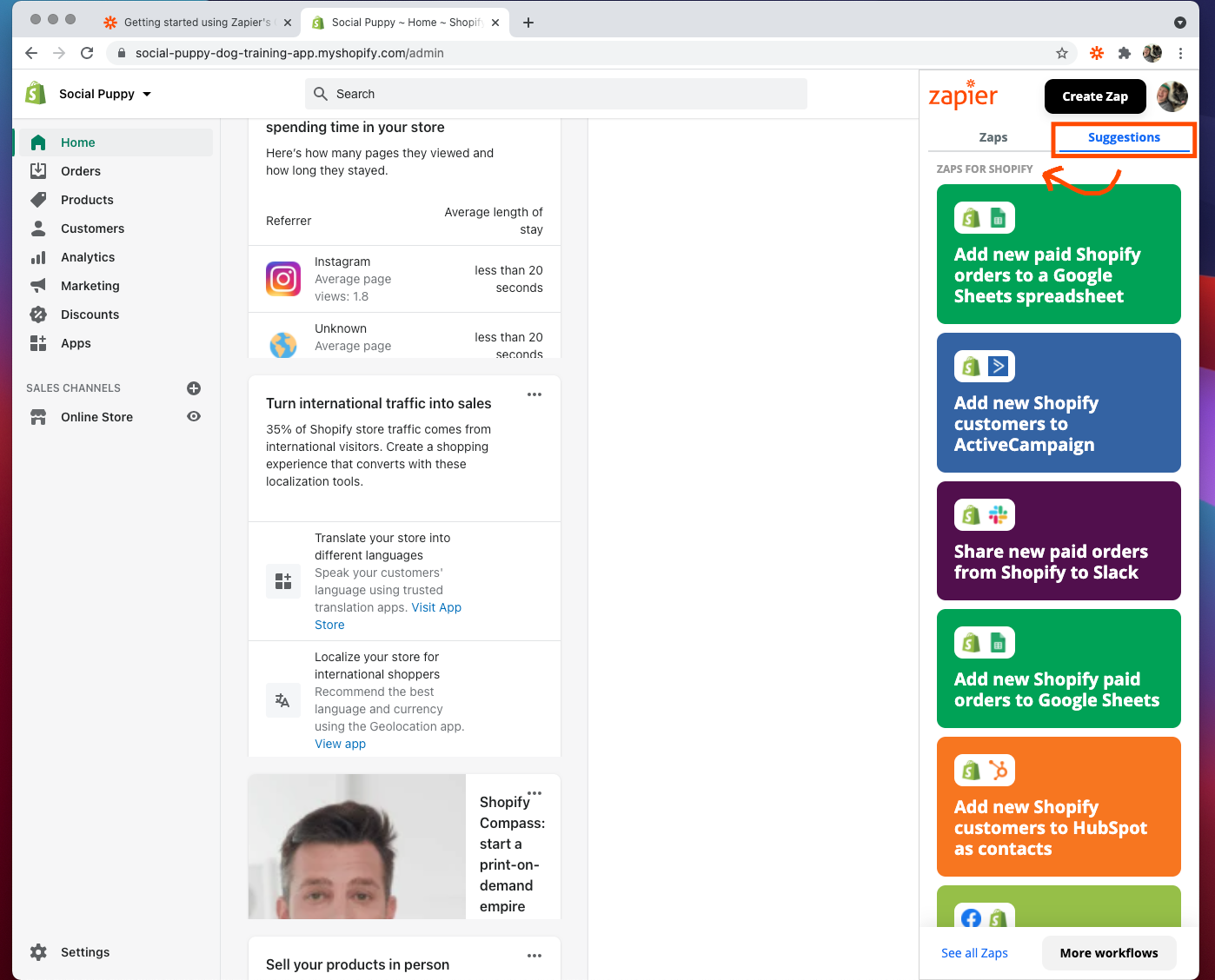This screenshot has height=980, width=1215.
Task: Open the Add new Shopify paid orders zap
Action: (1059, 668)
